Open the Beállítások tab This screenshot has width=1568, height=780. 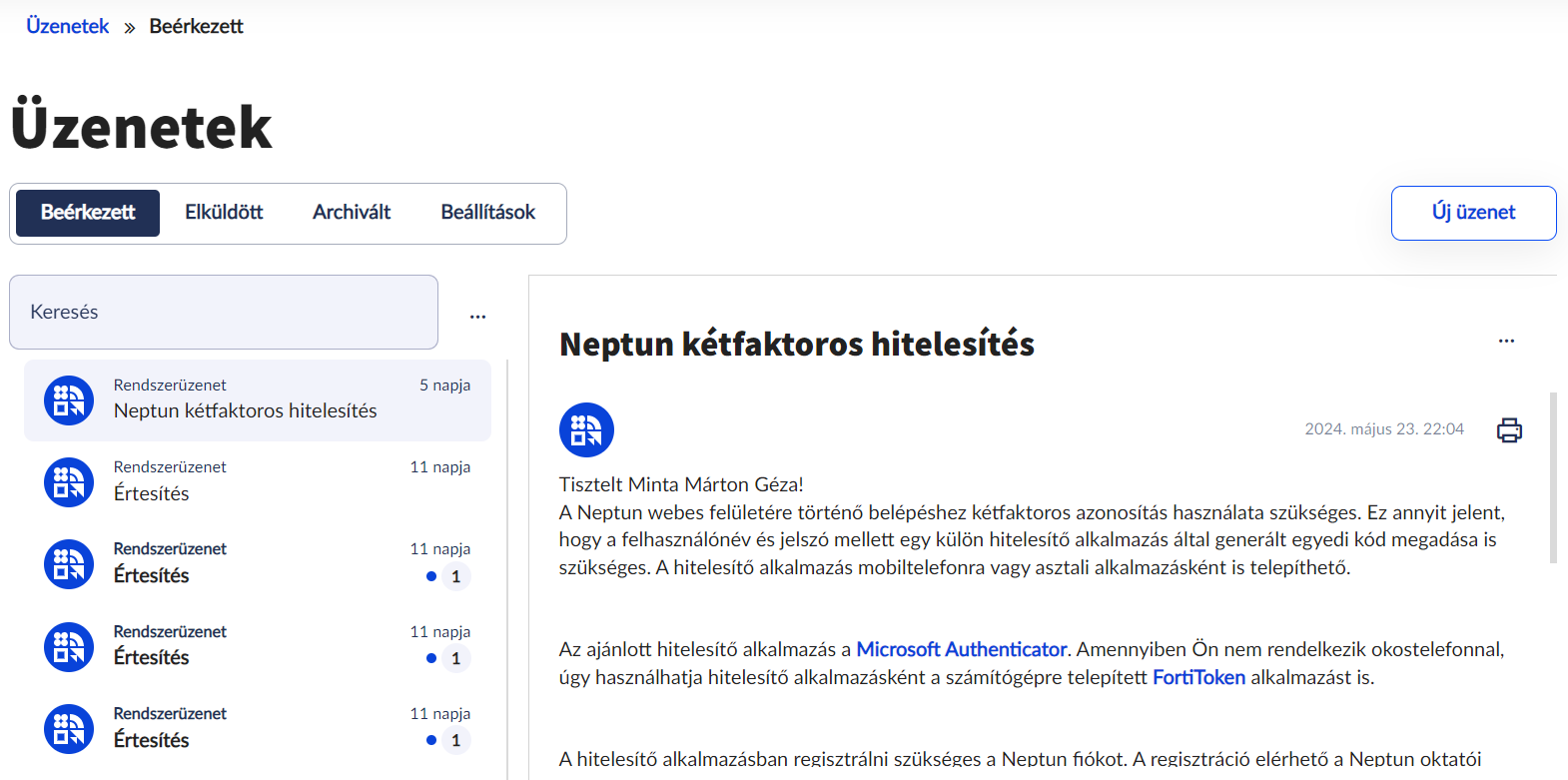(487, 213)
